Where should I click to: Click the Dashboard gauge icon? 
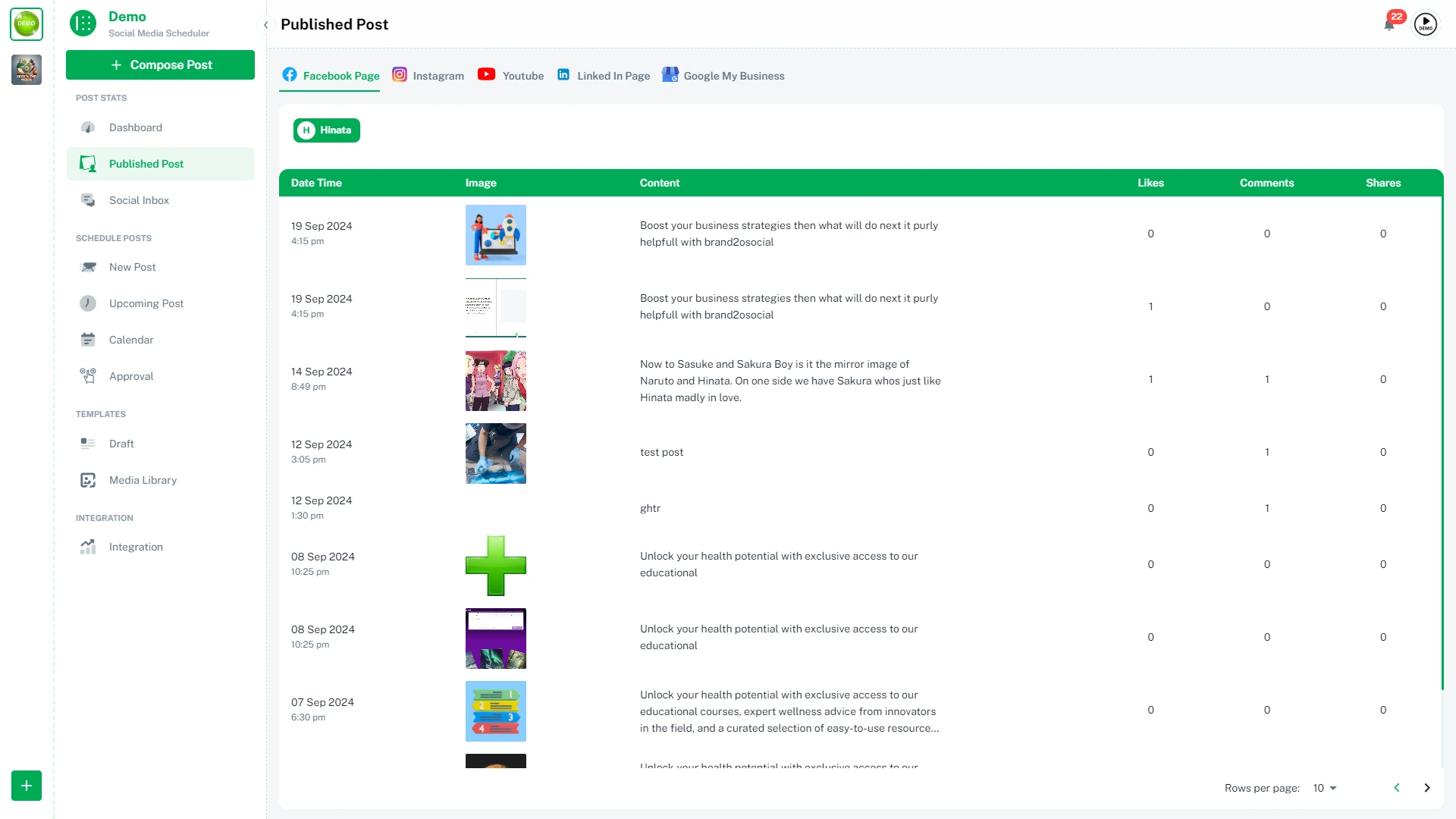88,127
